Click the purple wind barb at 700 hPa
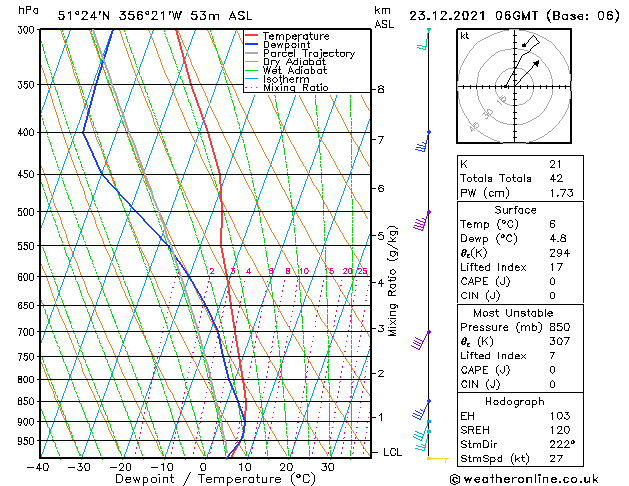Viewport: 629px width, 486px height. tap(420, 340)
